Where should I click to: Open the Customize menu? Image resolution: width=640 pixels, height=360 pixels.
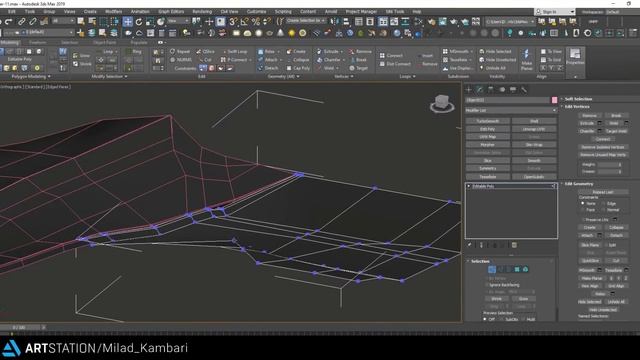(x=256, y=12)
